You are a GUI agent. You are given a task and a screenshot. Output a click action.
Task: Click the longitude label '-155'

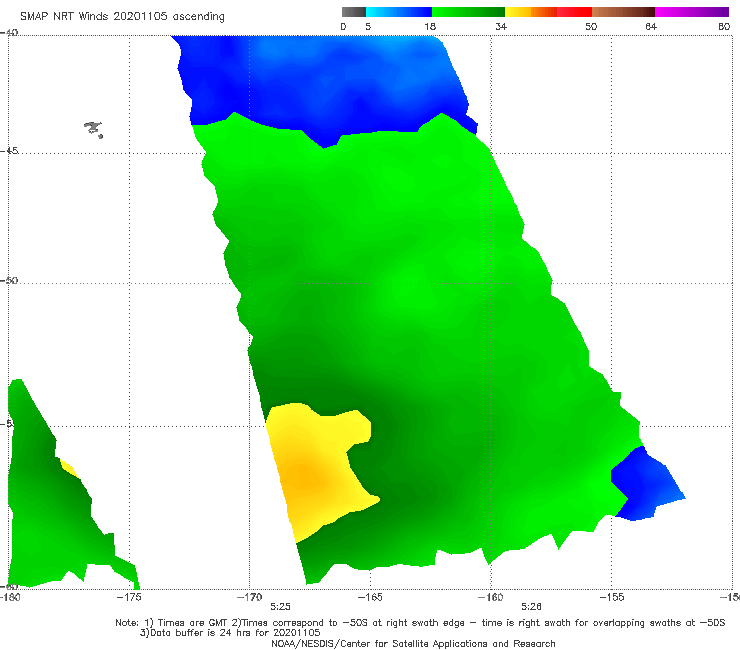(612, 597)
